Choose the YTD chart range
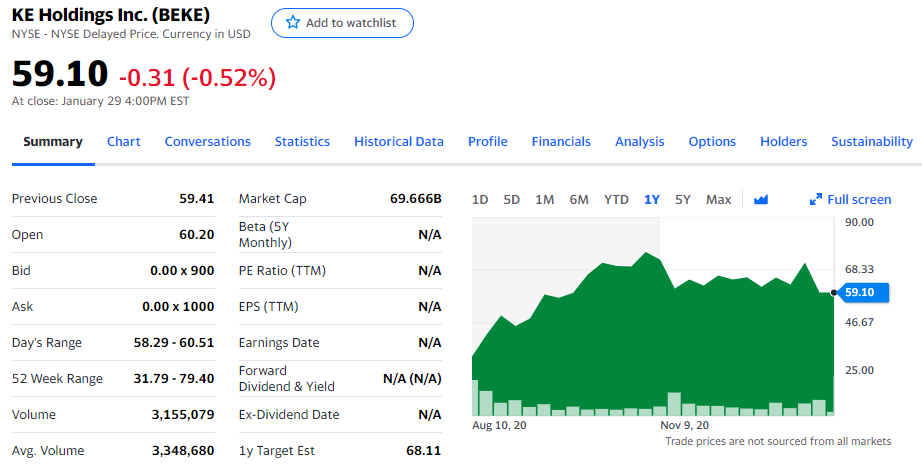Screen dimensions: 922x475 pyautogui.click(x=616, y=200)
